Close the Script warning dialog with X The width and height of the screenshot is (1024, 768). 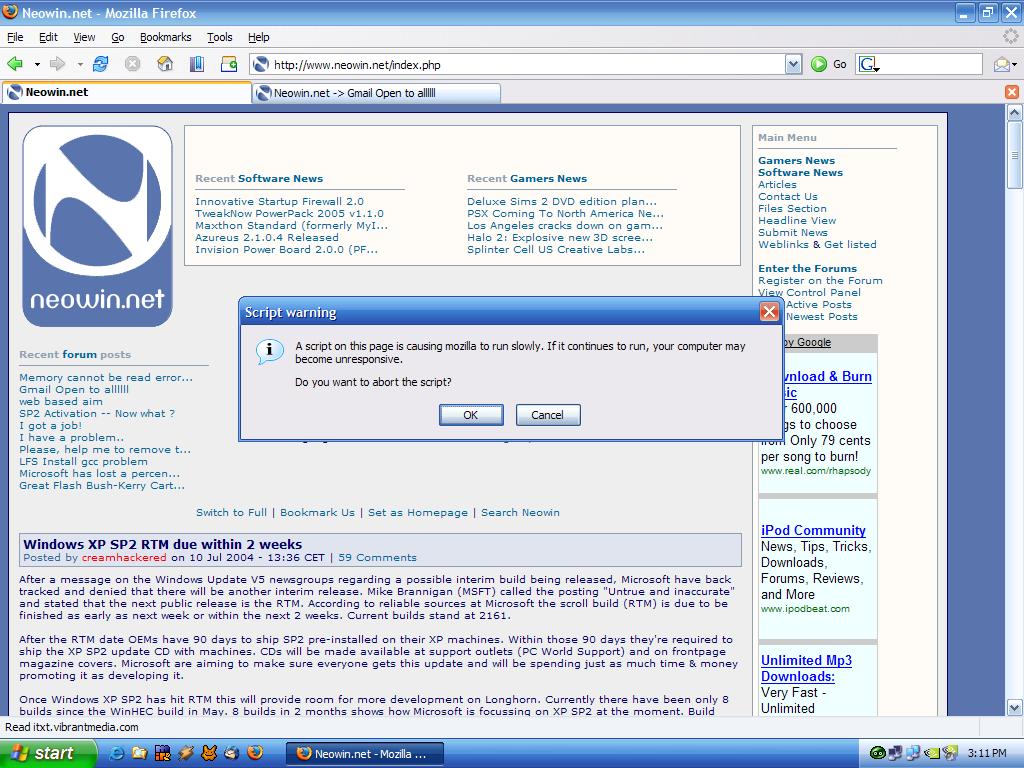coord(769,312)
